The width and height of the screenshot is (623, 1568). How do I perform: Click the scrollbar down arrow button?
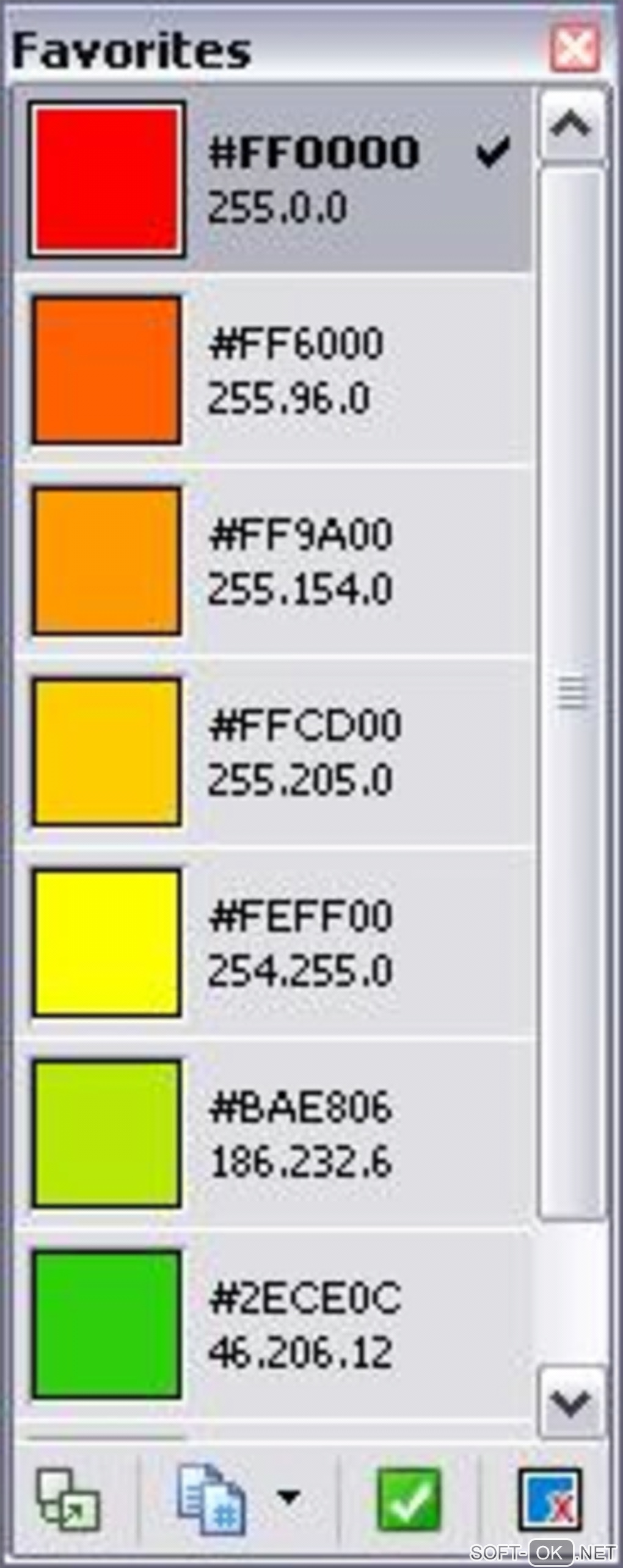pos(570,1404)
